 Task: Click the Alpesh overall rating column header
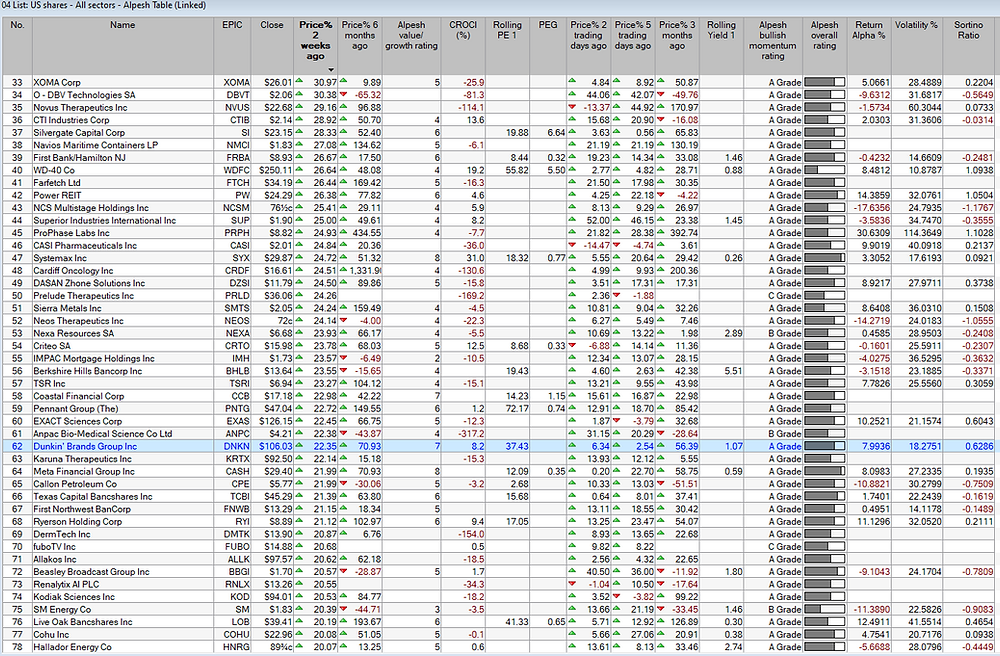click(x=825, y=46)
